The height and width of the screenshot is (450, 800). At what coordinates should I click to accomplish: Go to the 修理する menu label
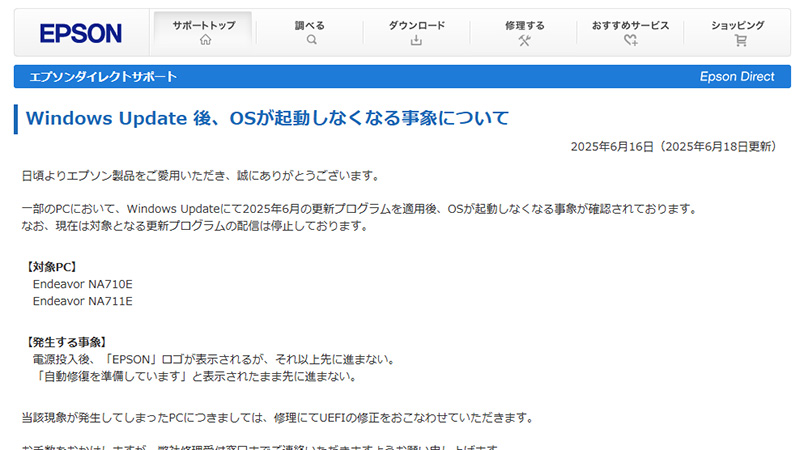click(525, 25)
